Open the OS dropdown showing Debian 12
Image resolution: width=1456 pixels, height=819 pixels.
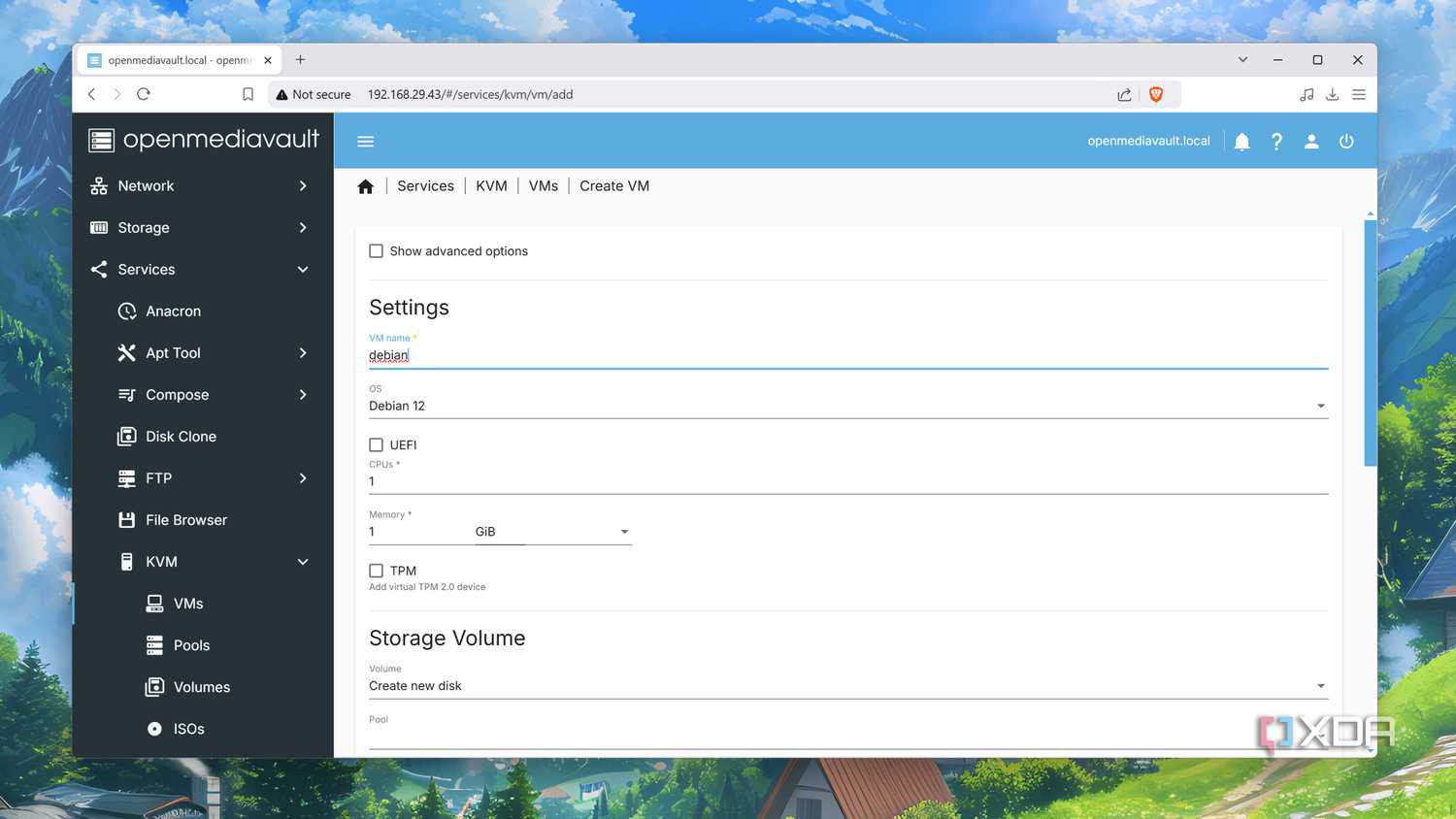[x=848, y=406]
